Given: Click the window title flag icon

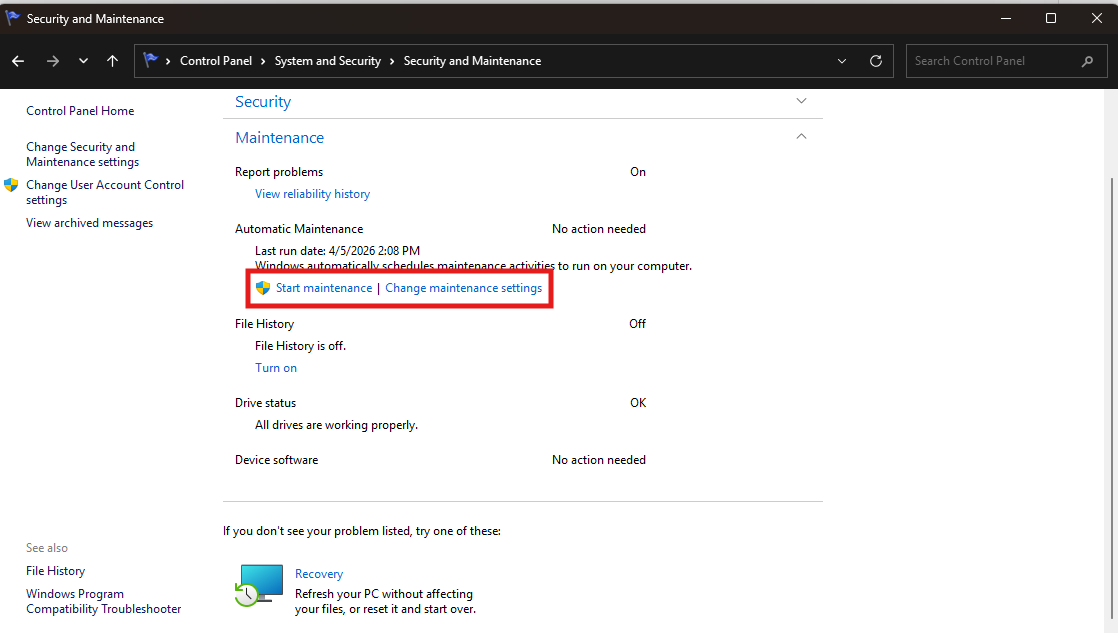Looking at the screenshot, I should click(12, 19).
